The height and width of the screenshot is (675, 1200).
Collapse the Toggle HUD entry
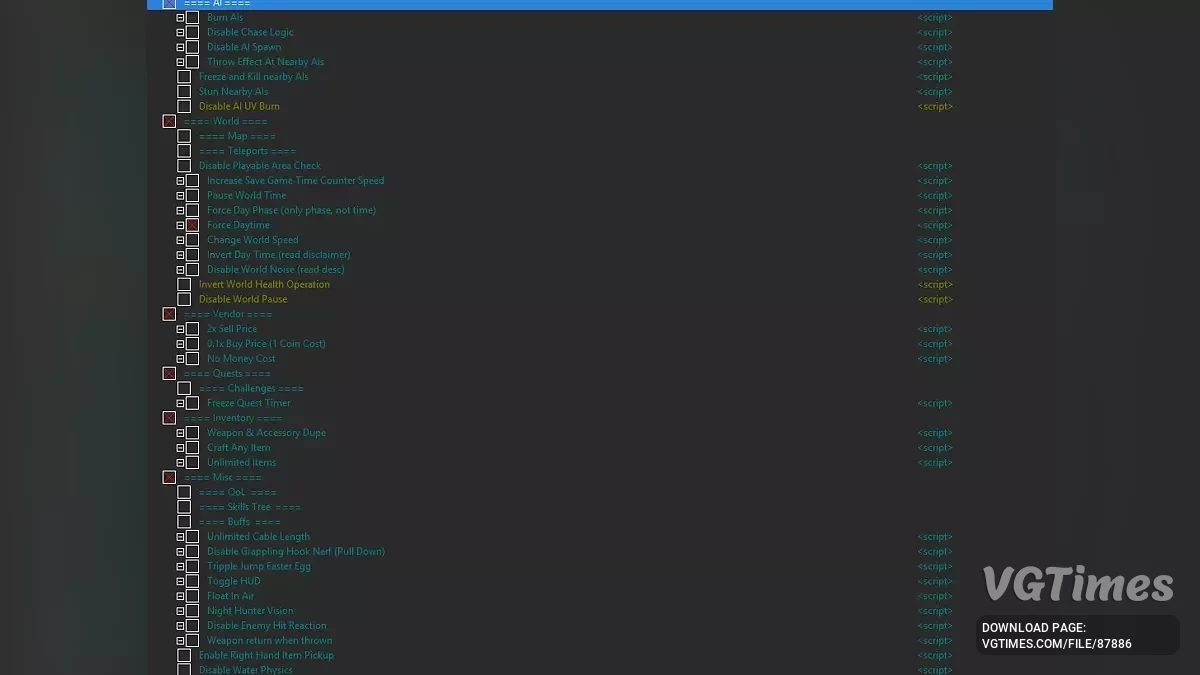tap(181, 581)
